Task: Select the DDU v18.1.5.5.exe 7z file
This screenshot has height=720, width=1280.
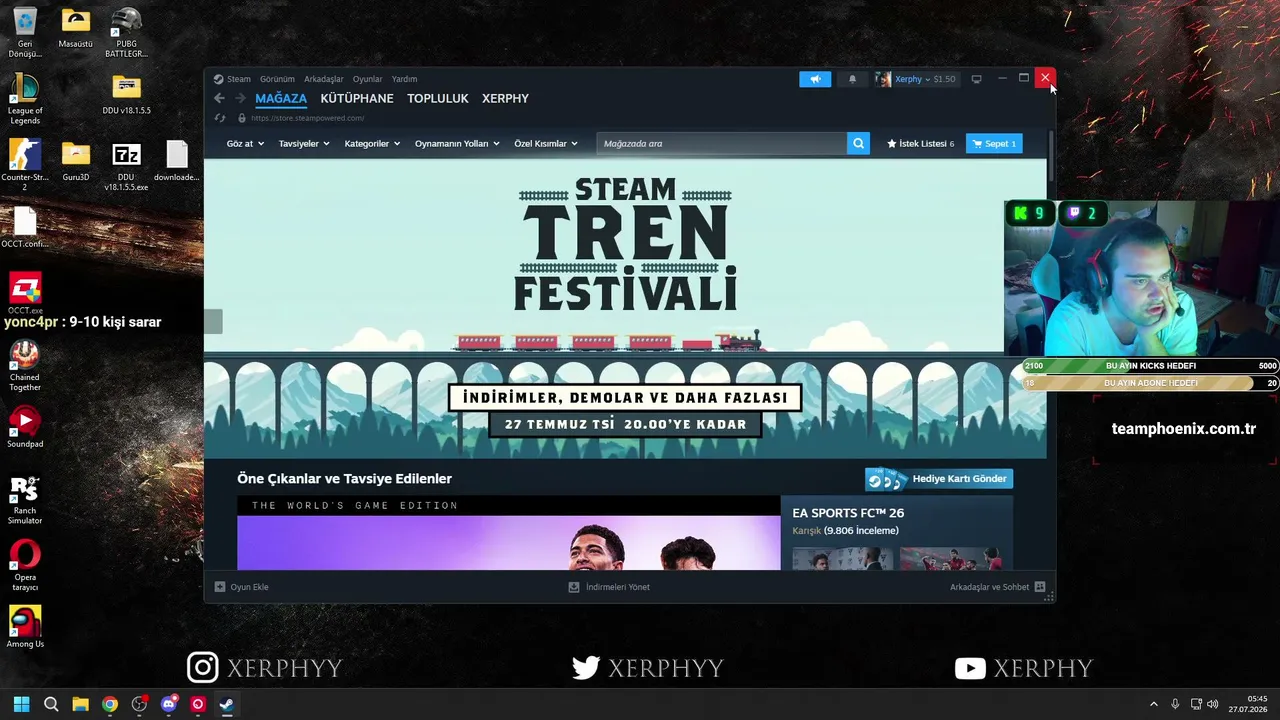Action: pyautogui.click(x=126, y=166)
